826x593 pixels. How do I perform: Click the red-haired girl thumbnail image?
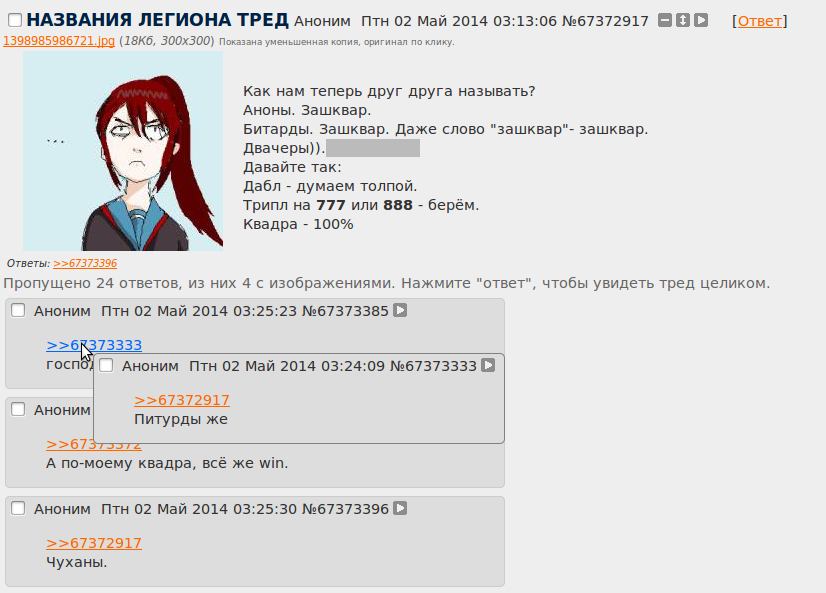pyautogui.click(x=123, y=151)
